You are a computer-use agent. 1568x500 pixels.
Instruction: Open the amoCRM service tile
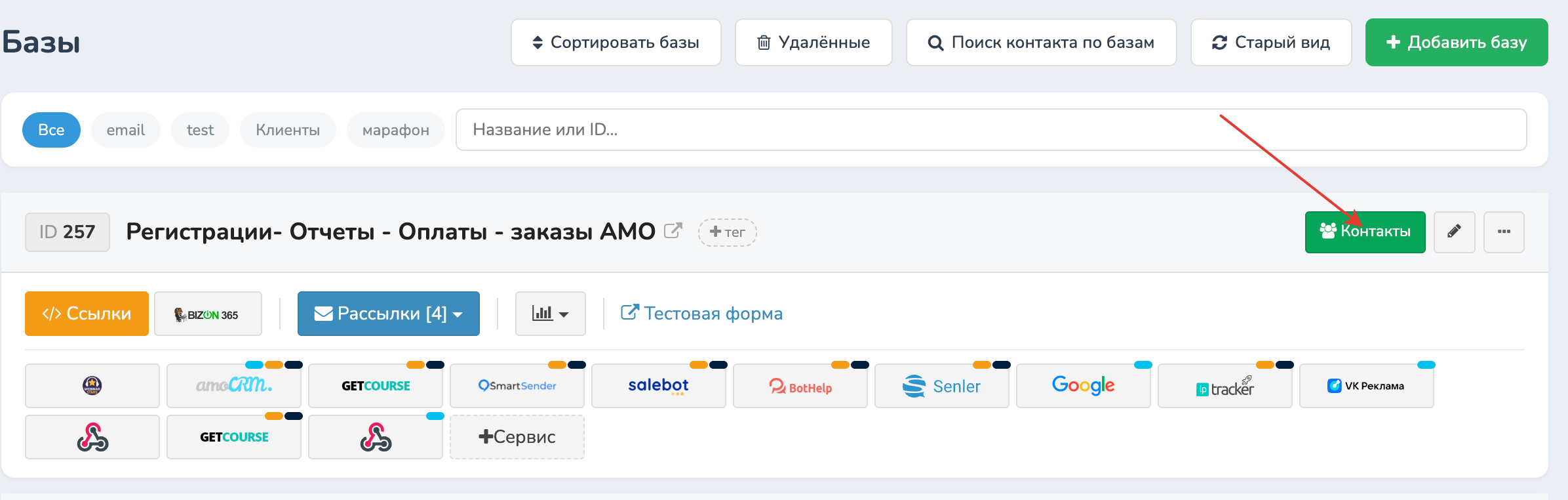233,386
